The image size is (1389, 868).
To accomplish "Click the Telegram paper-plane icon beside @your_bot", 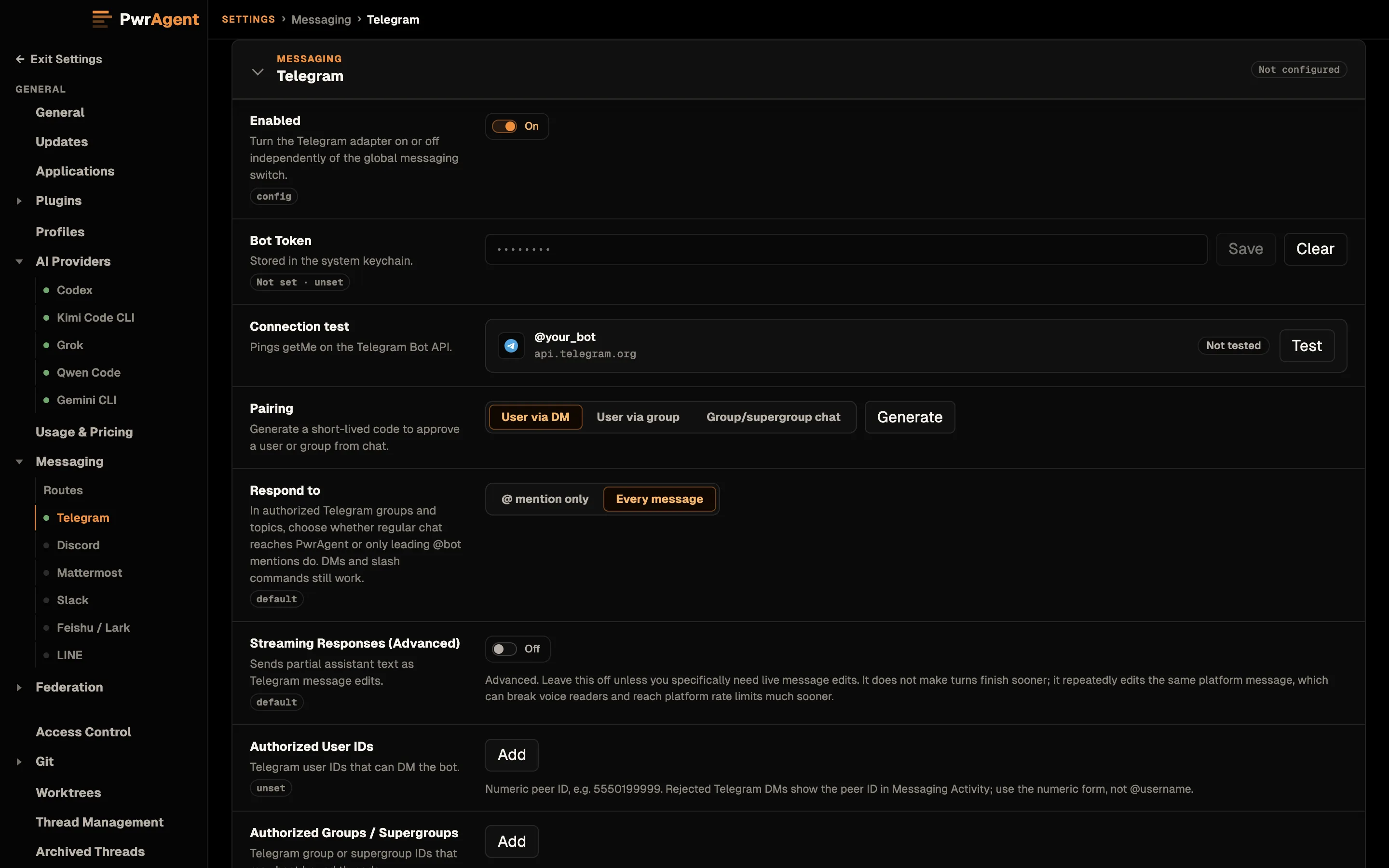I will coord(511,346).
